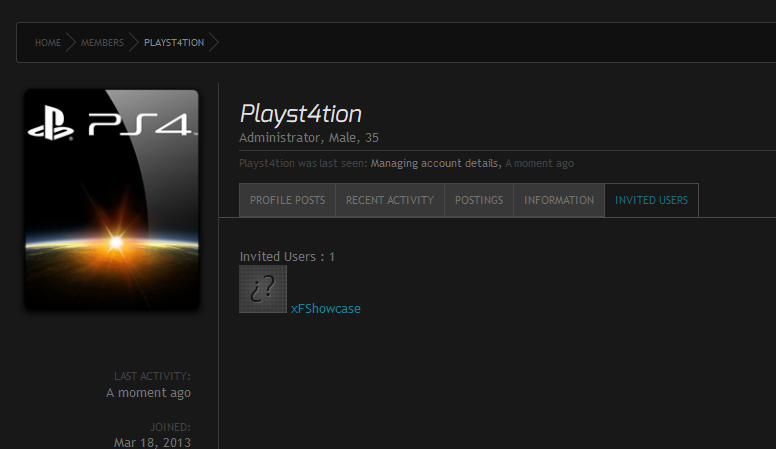Click the xFShowcase question-mark avatar

click(263, 289)
